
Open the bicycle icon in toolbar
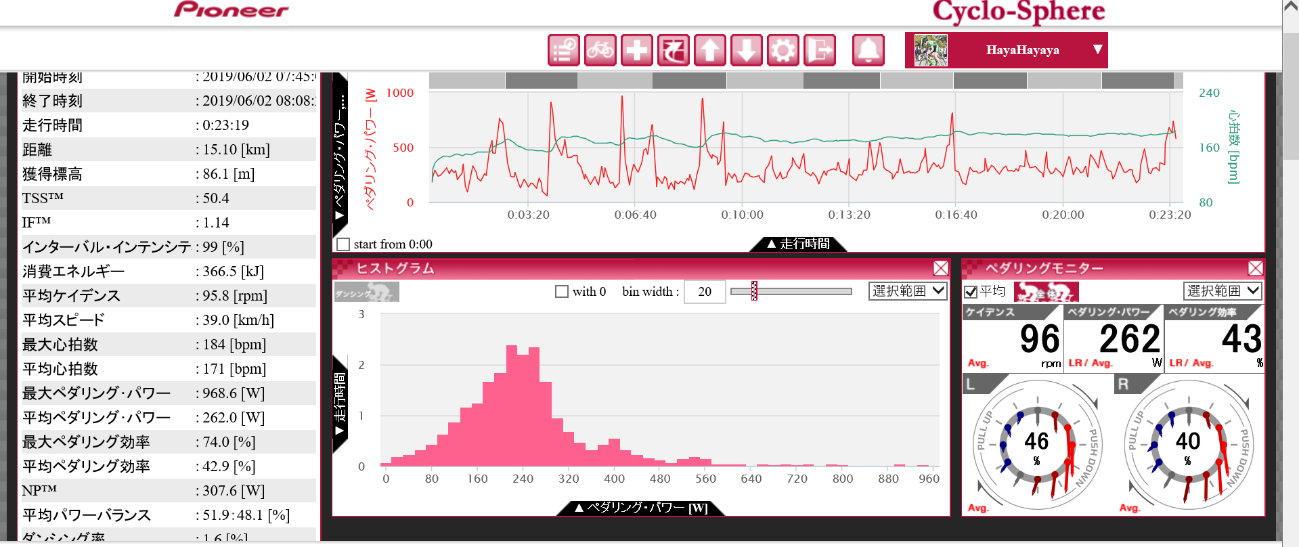click(x=600, y=50)
